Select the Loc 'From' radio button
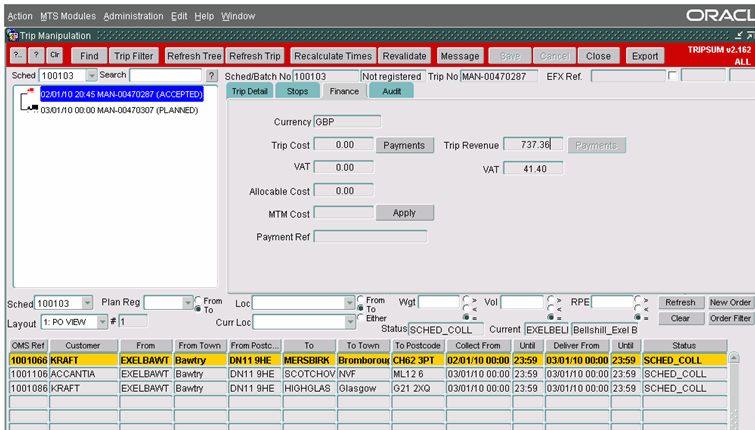755x430 pixels. click(x=361, y=300)
